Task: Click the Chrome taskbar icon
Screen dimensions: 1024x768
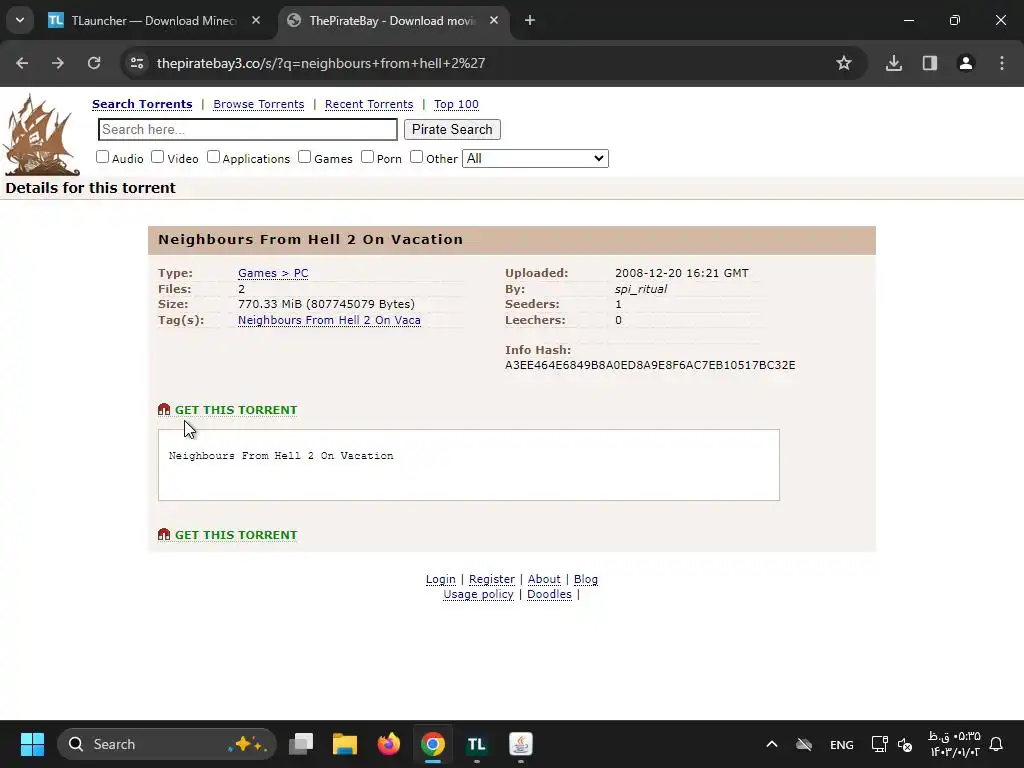Action: click(432, 744)
